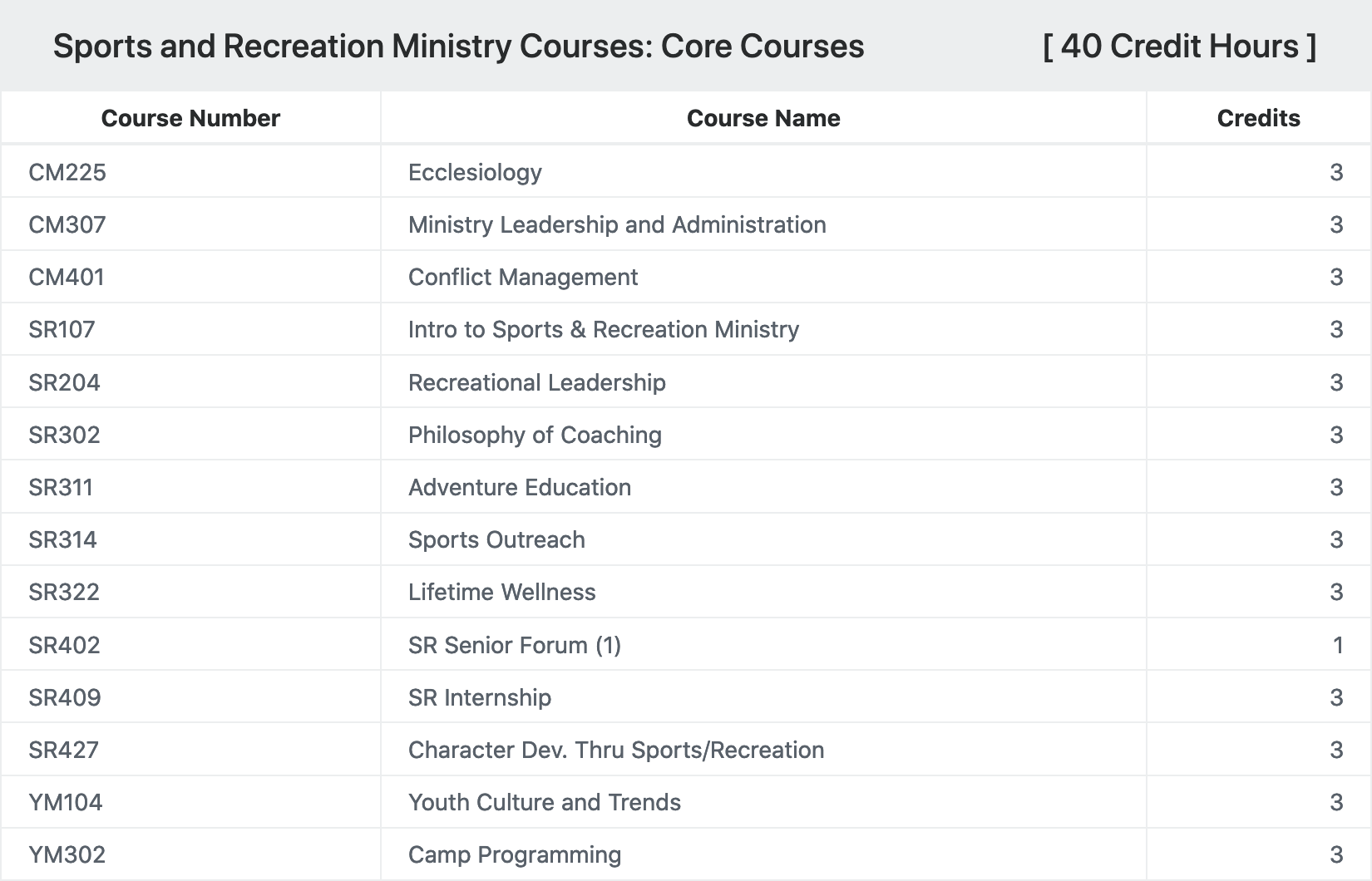Click Ministry Leadership and Administration row

(686, 224)
